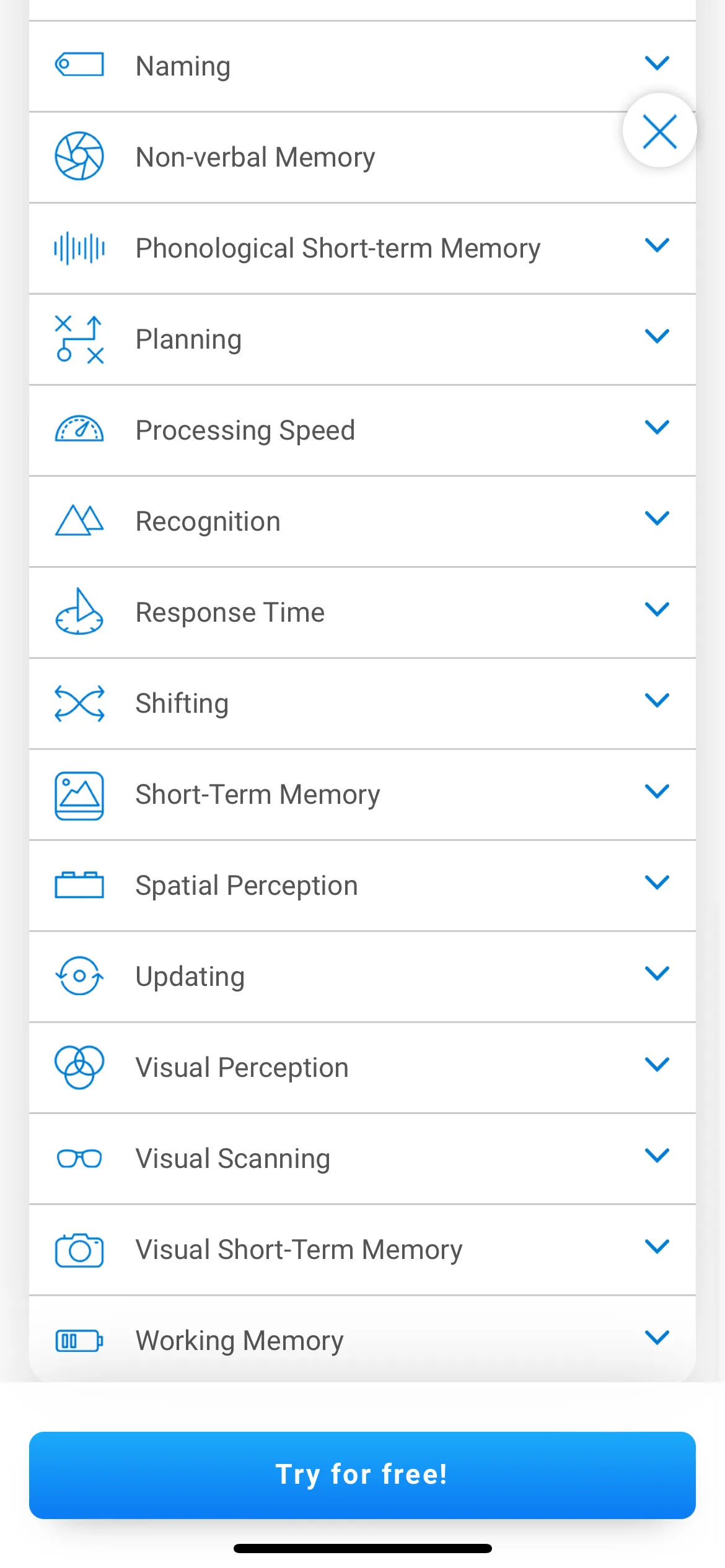Click the Phonological Short-term Memory waveform icon

pos(79,248)
